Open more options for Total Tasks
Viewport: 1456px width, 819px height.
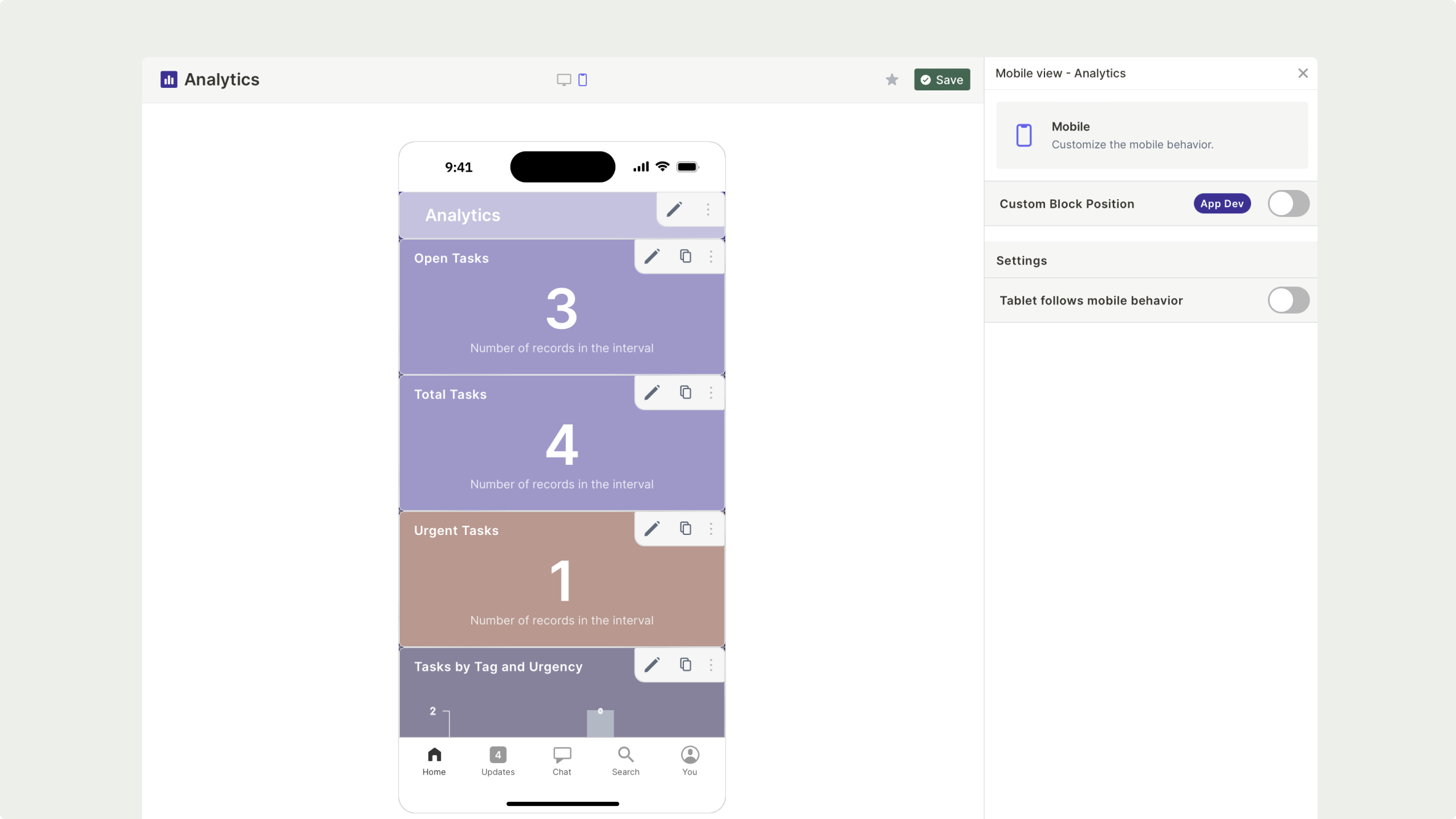711,392
